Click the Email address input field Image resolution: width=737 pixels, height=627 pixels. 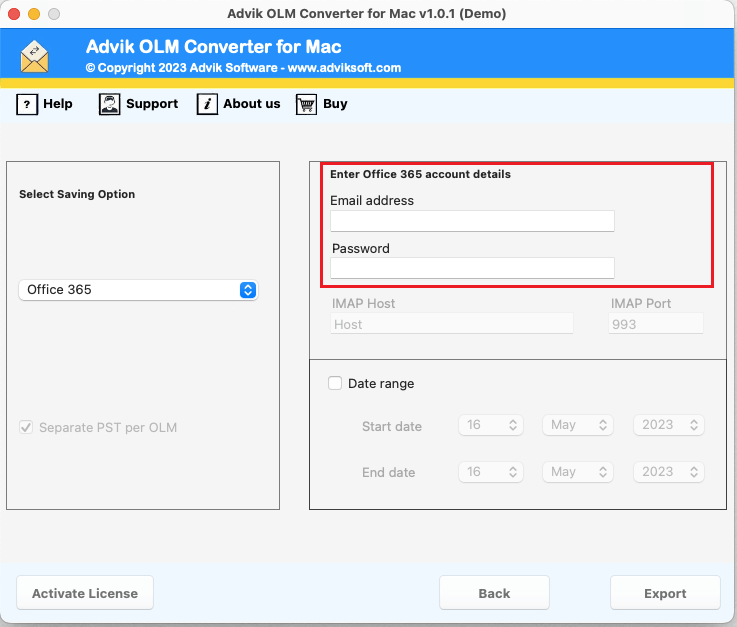(x=472, y=221)
